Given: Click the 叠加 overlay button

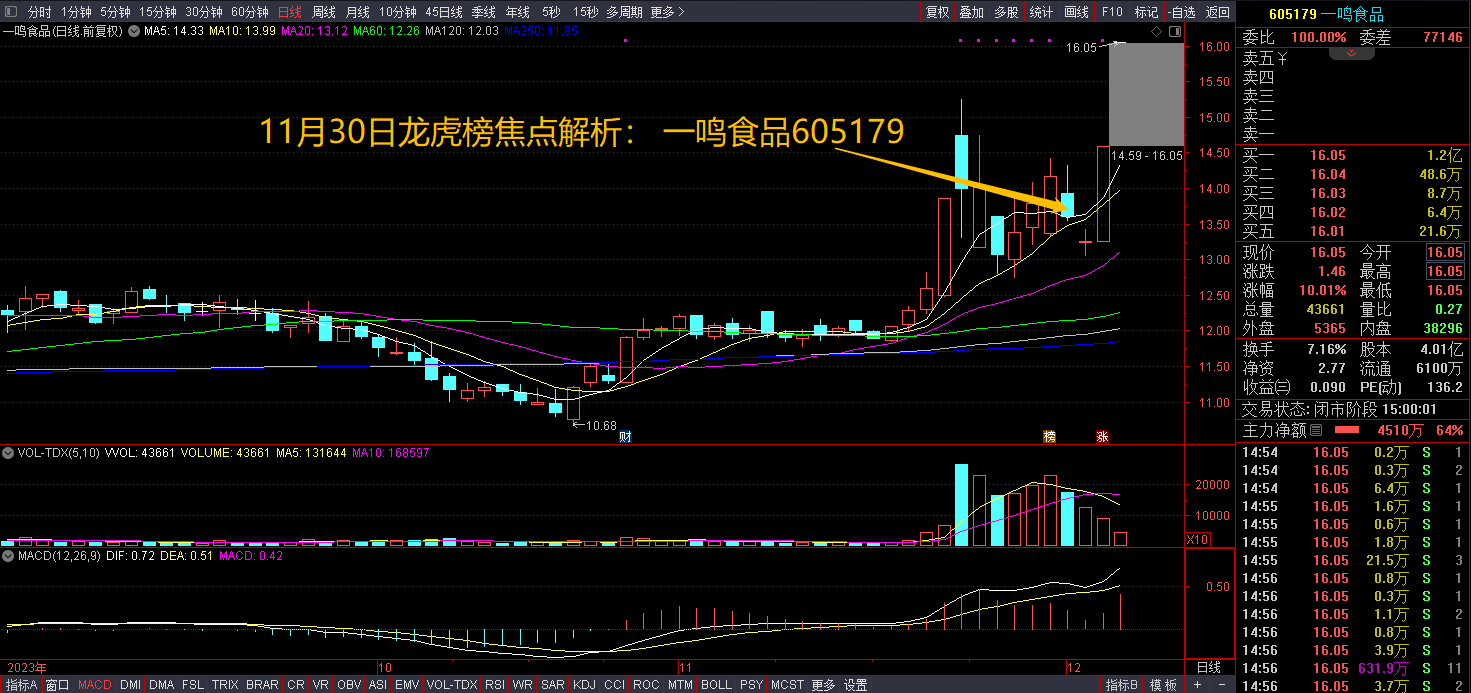Looking at the screenshot, I should pos(971,12).
